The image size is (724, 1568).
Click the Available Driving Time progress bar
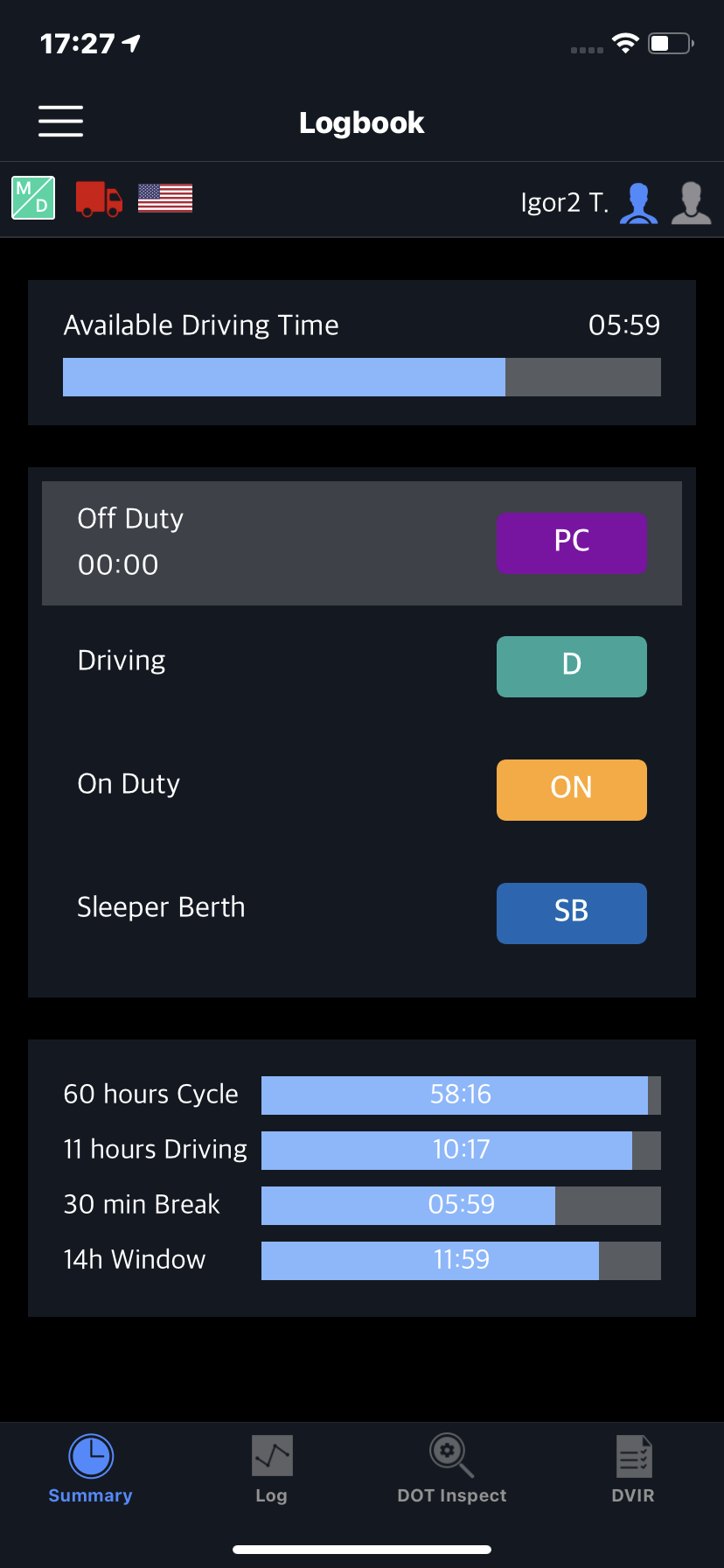(x=361, y=376)
